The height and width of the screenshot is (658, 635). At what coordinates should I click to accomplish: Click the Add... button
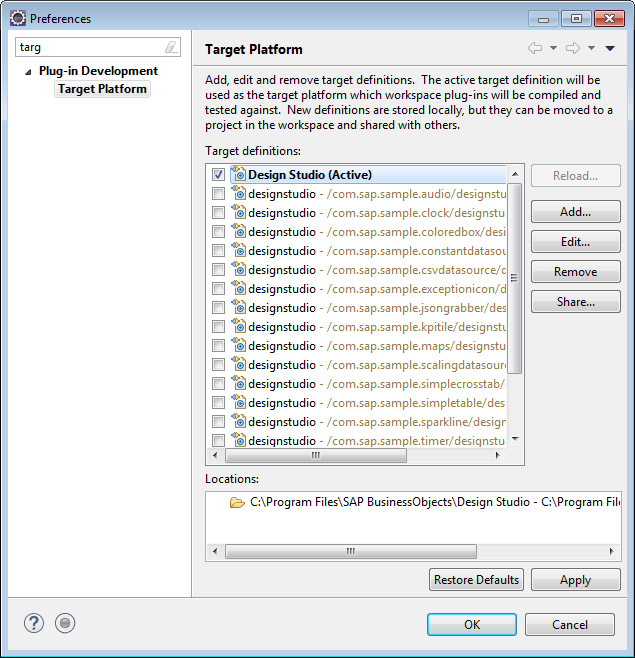point(575,212)
